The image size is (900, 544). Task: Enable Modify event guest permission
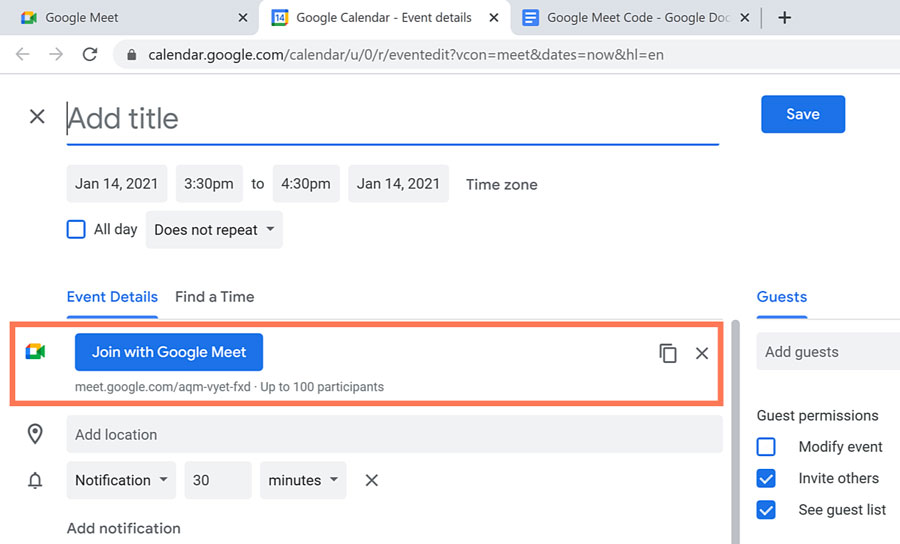(766, 446)
